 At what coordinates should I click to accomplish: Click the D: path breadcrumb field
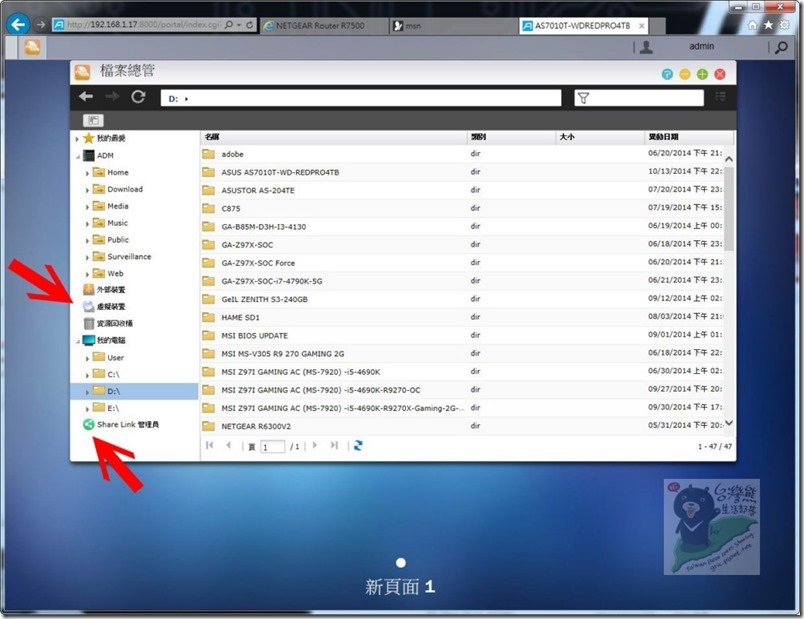coord(361,98)
